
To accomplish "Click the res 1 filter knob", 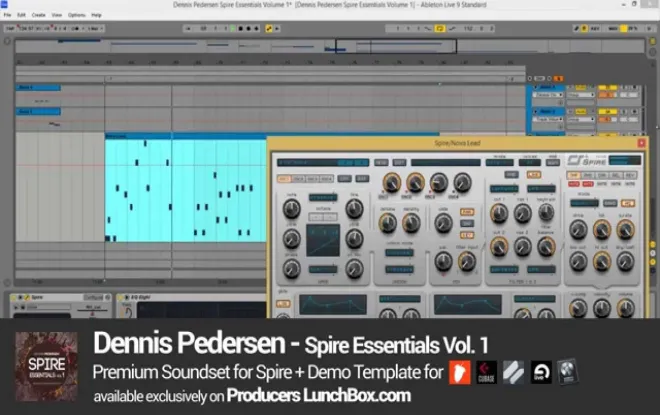I will (x=522, y=213).
